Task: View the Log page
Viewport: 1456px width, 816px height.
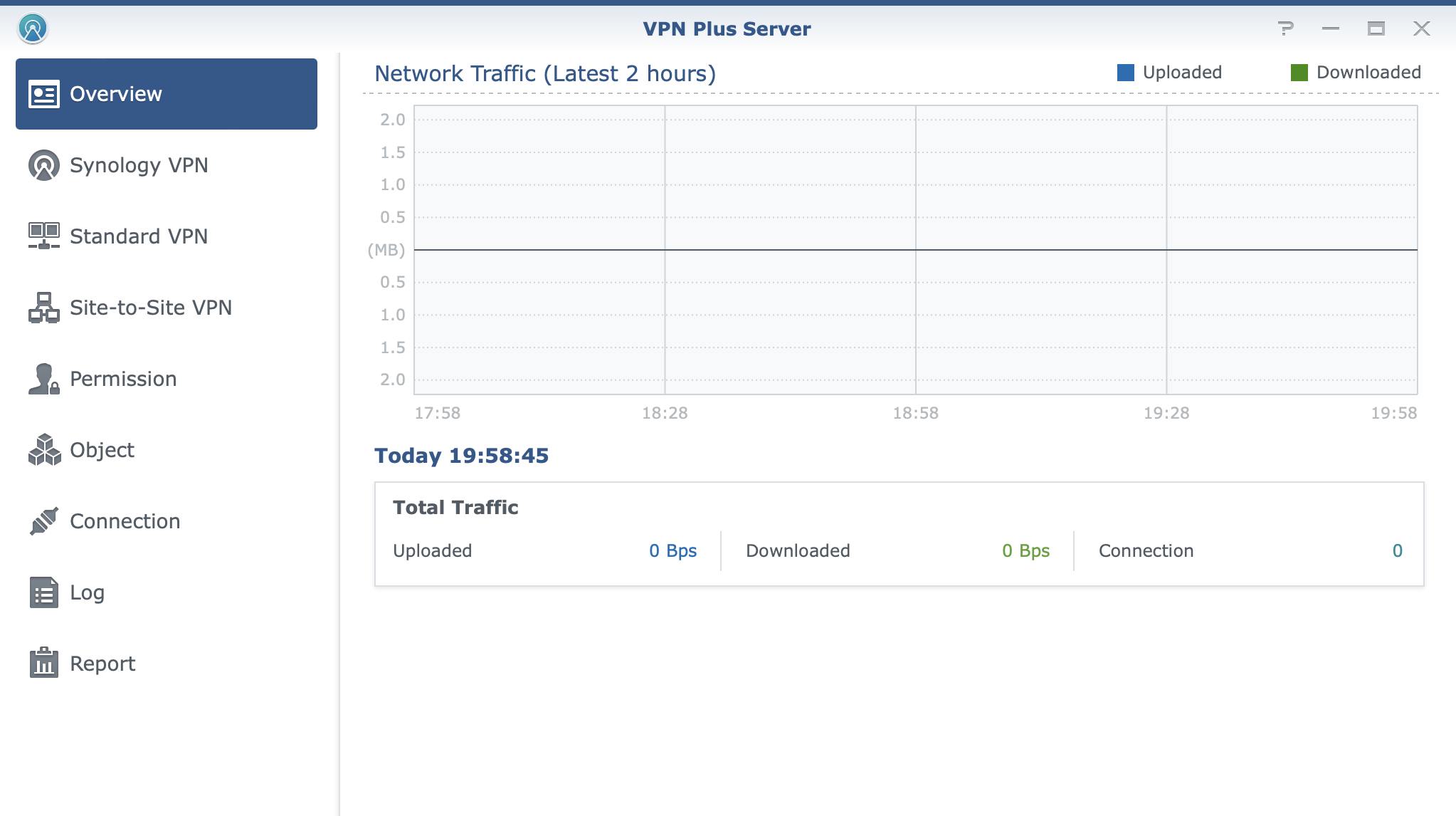Action: pos(167,592)
